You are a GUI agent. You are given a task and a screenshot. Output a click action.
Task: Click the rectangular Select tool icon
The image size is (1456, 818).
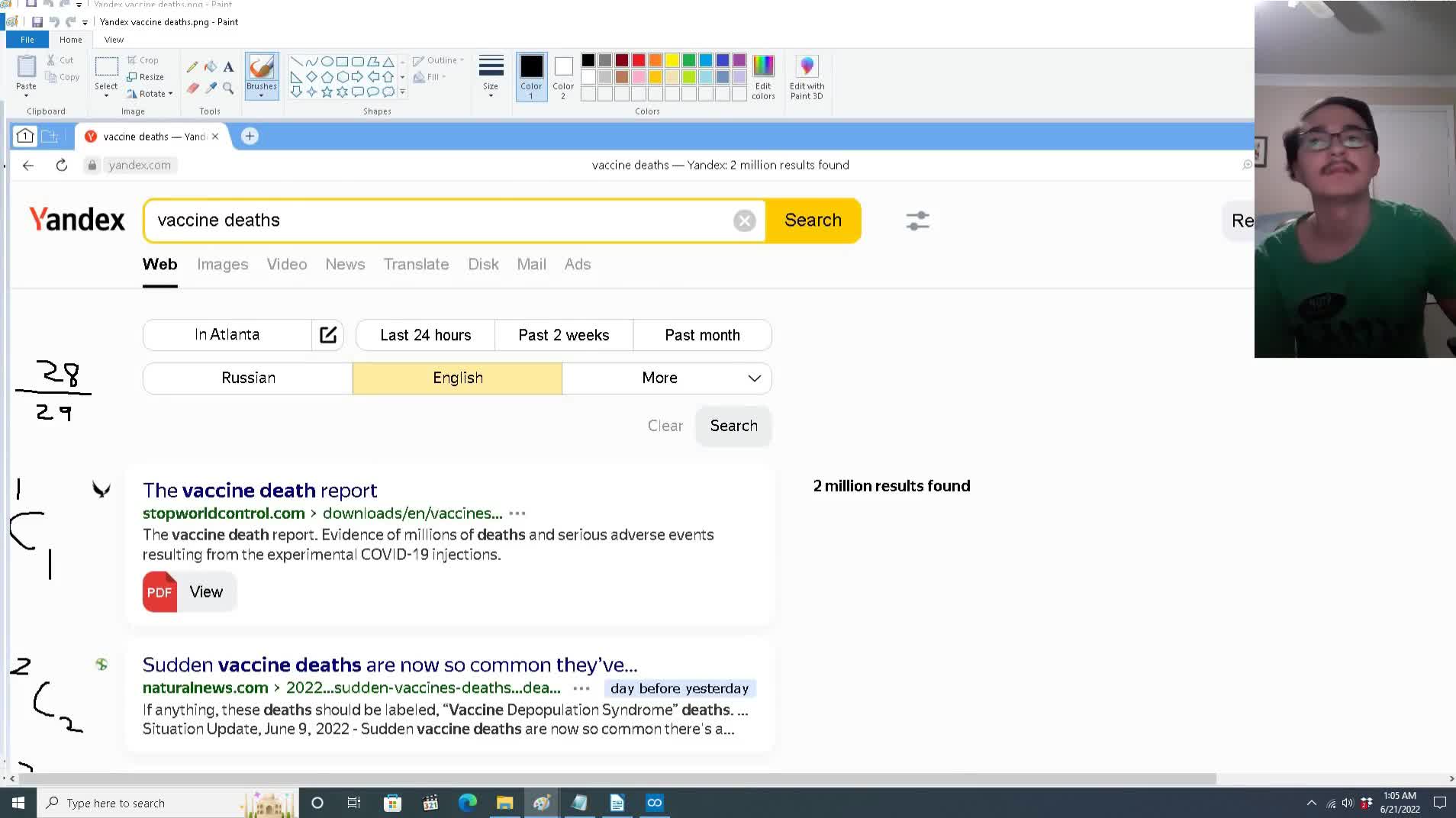106,67
